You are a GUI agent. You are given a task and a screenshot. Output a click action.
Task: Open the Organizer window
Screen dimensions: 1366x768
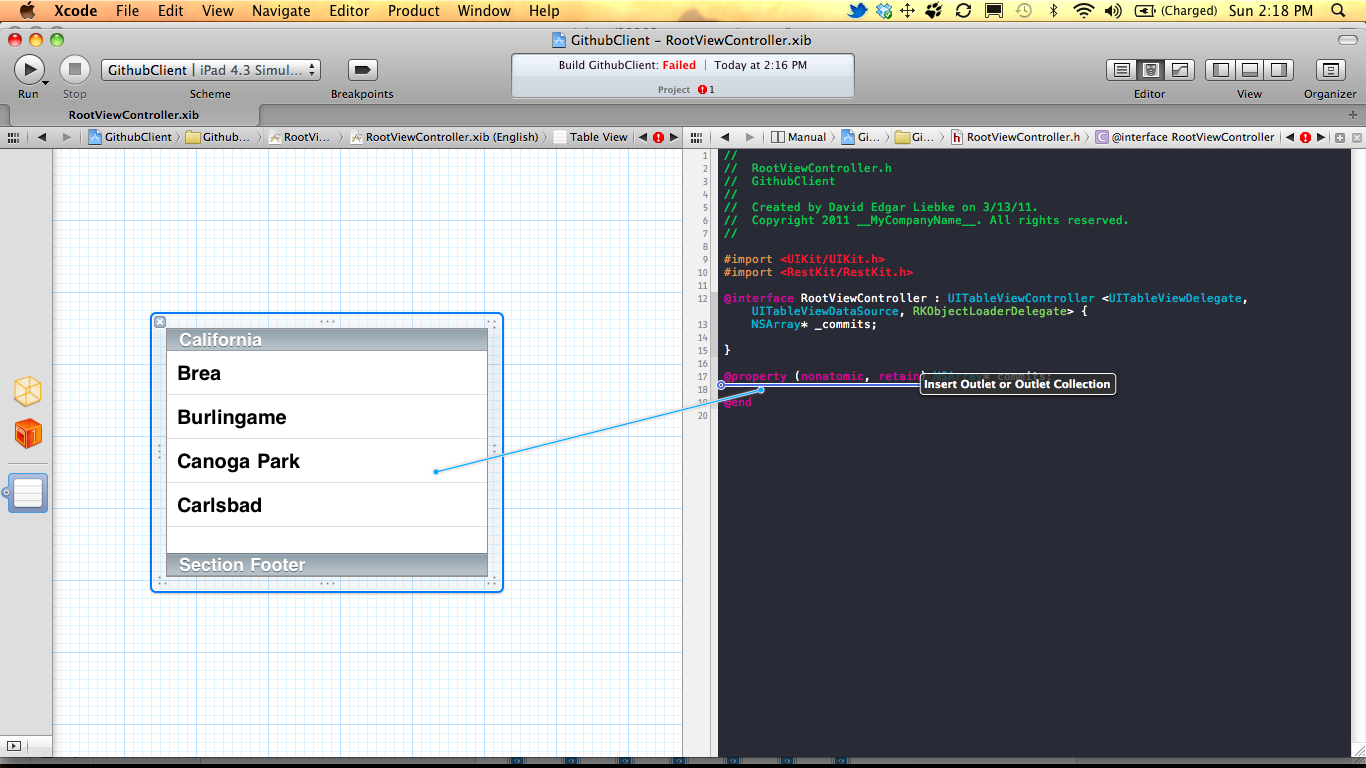pyautogui.click(x=1330, y=70)
